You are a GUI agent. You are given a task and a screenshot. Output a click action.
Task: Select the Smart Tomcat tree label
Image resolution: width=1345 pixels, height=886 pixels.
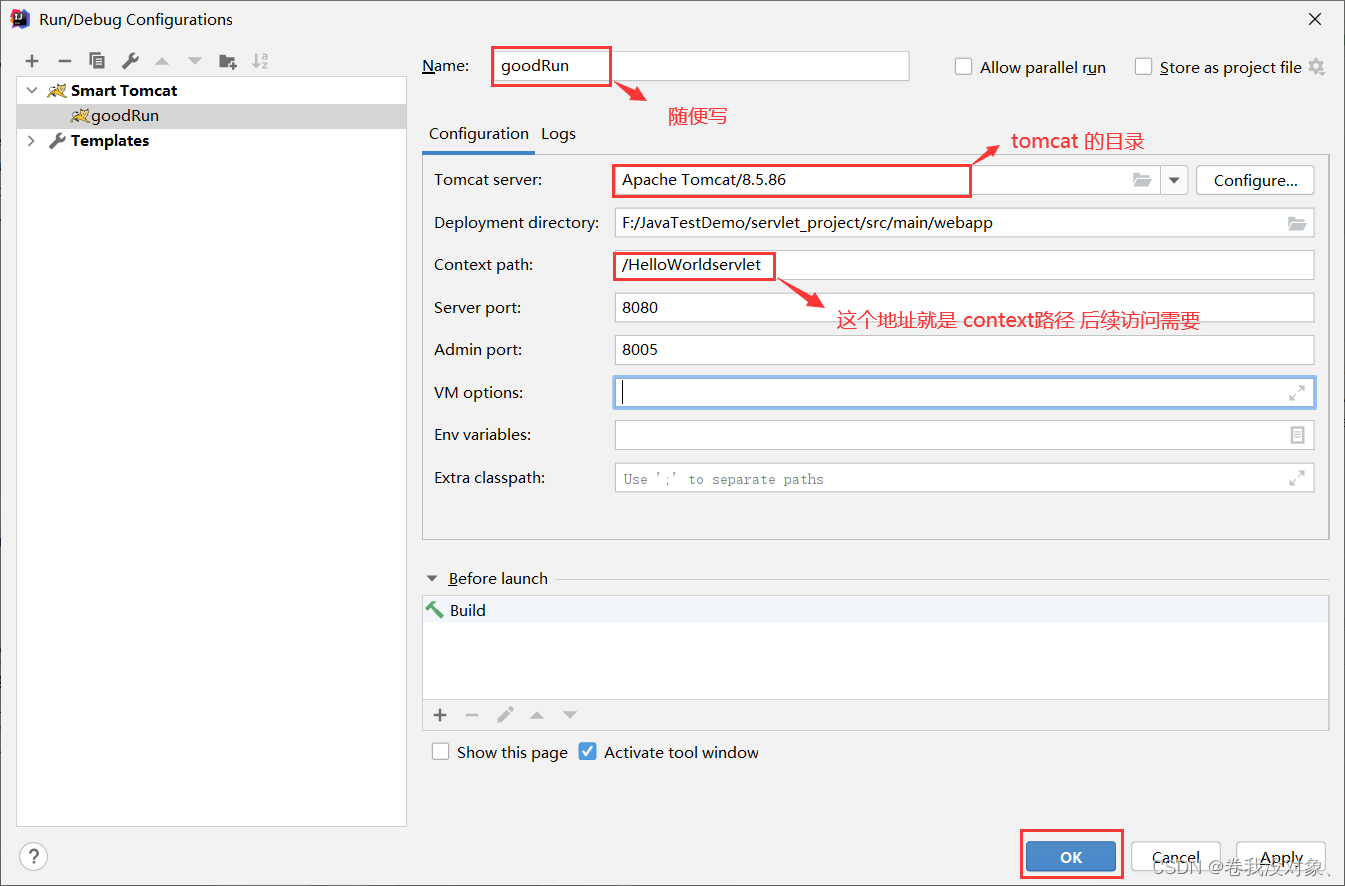pos(124,90)
